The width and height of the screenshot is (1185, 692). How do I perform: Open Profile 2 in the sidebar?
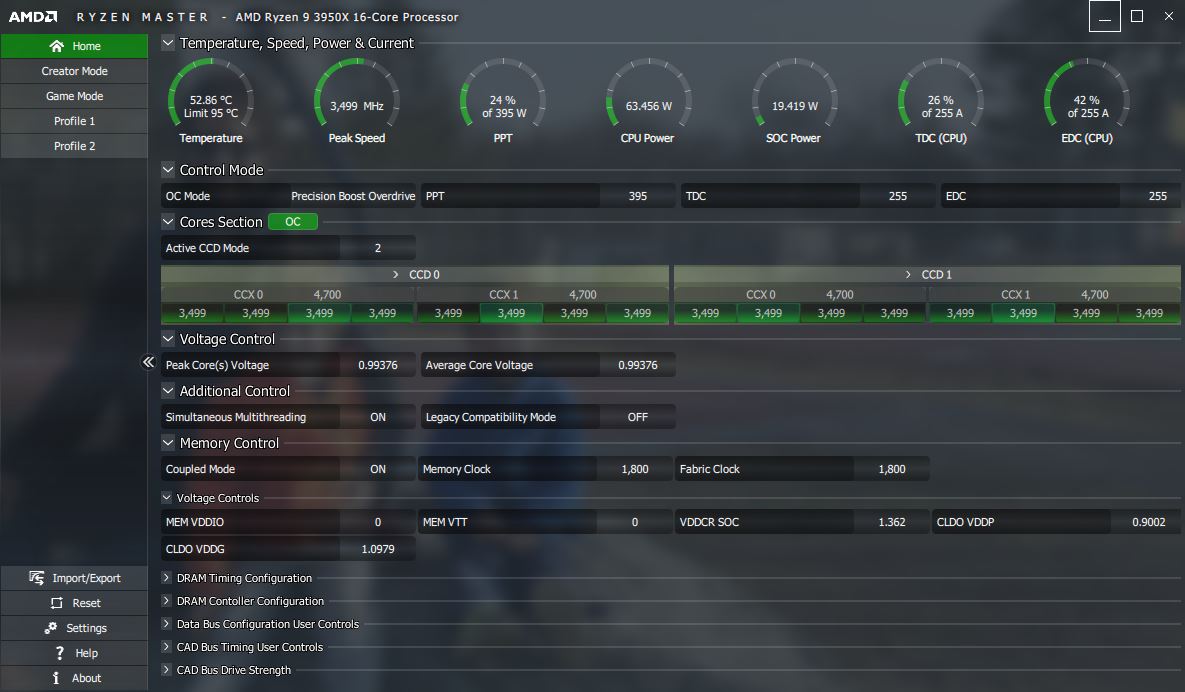click(74, 146)
